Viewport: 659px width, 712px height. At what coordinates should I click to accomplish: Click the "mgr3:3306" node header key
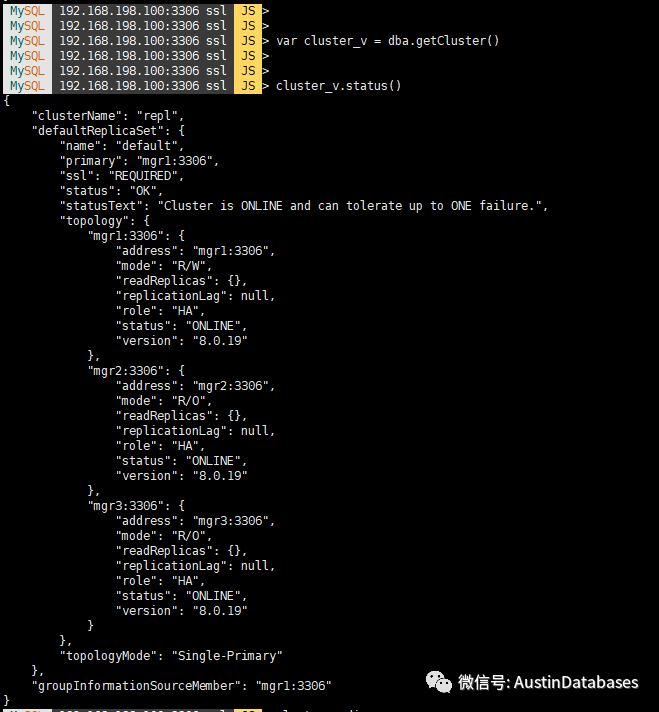[x=126, y=505]
